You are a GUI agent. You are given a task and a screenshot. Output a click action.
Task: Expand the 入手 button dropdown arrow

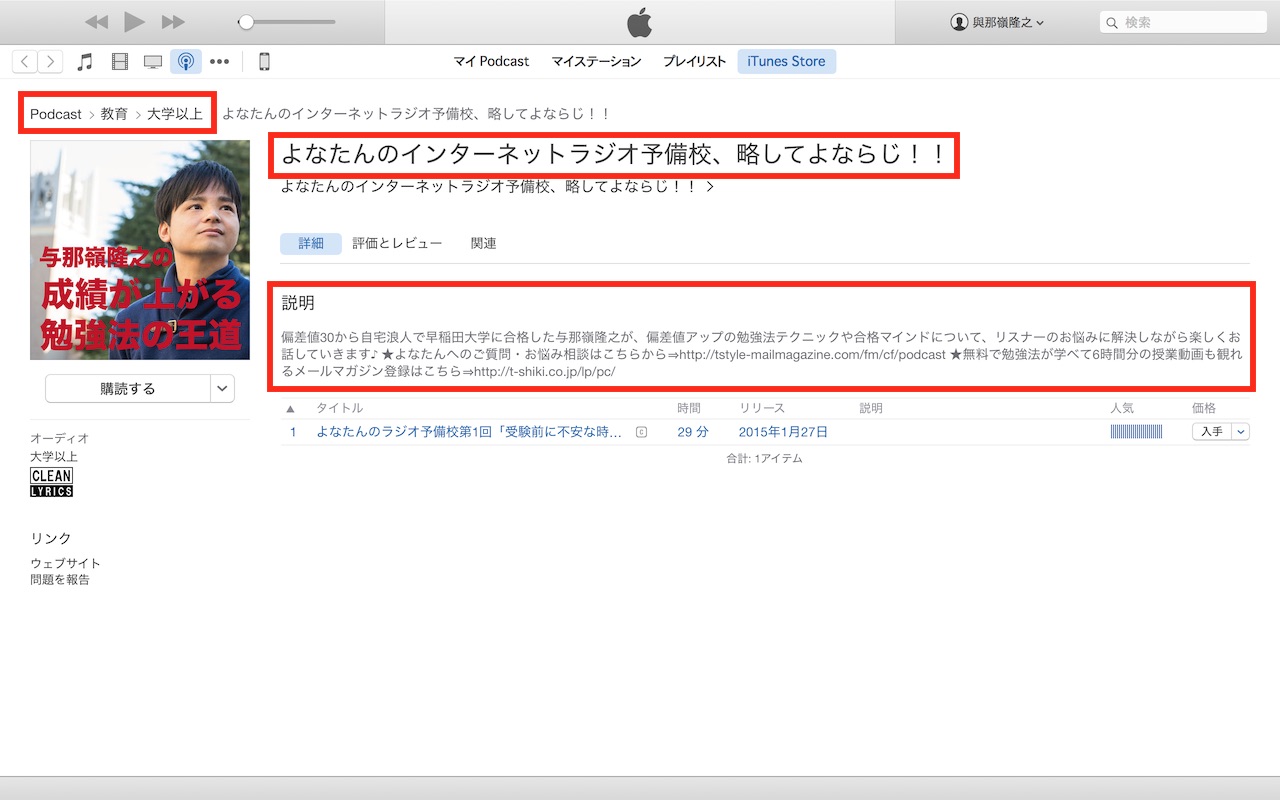pos(1241,432)
